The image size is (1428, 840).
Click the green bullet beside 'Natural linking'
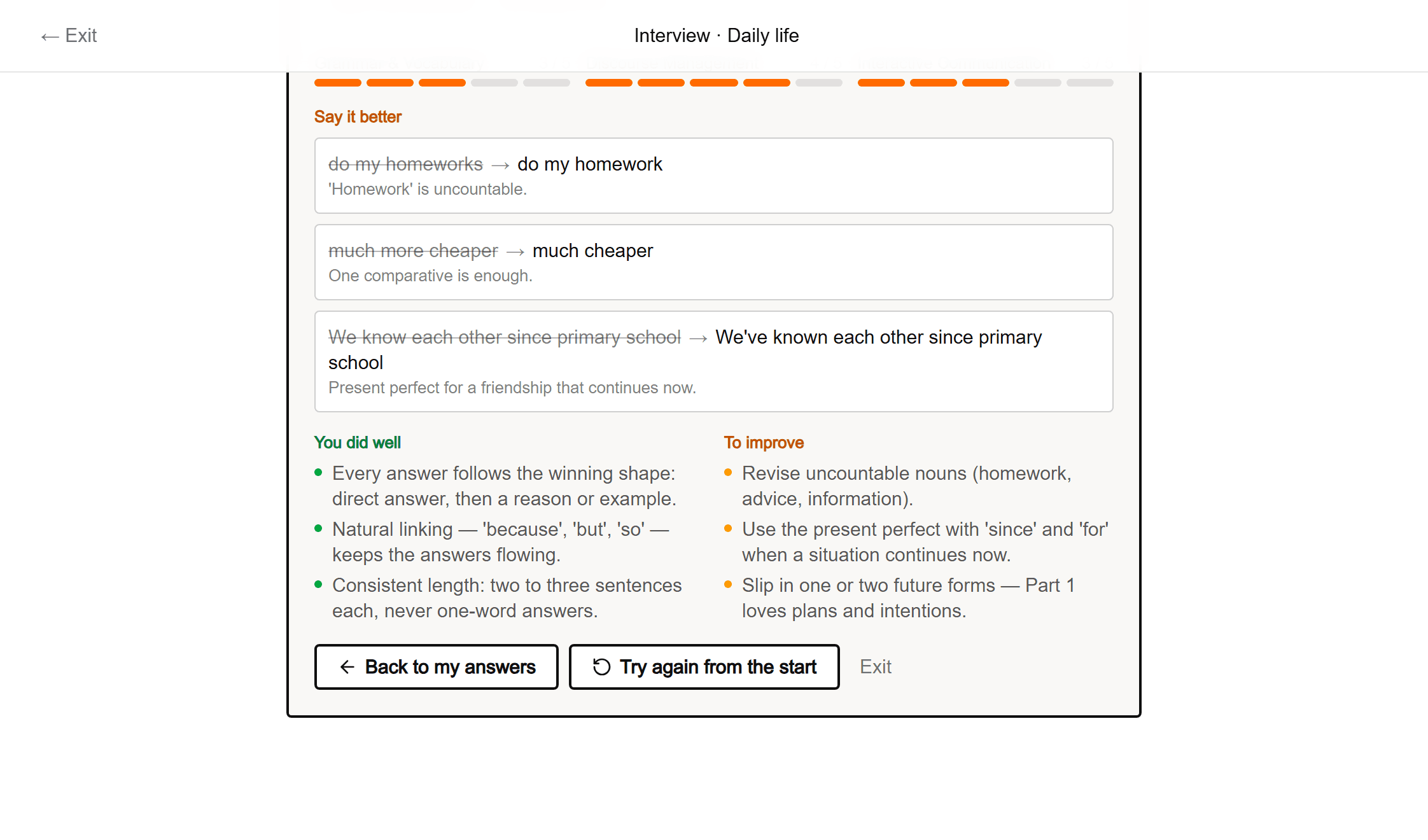[318, 528]
